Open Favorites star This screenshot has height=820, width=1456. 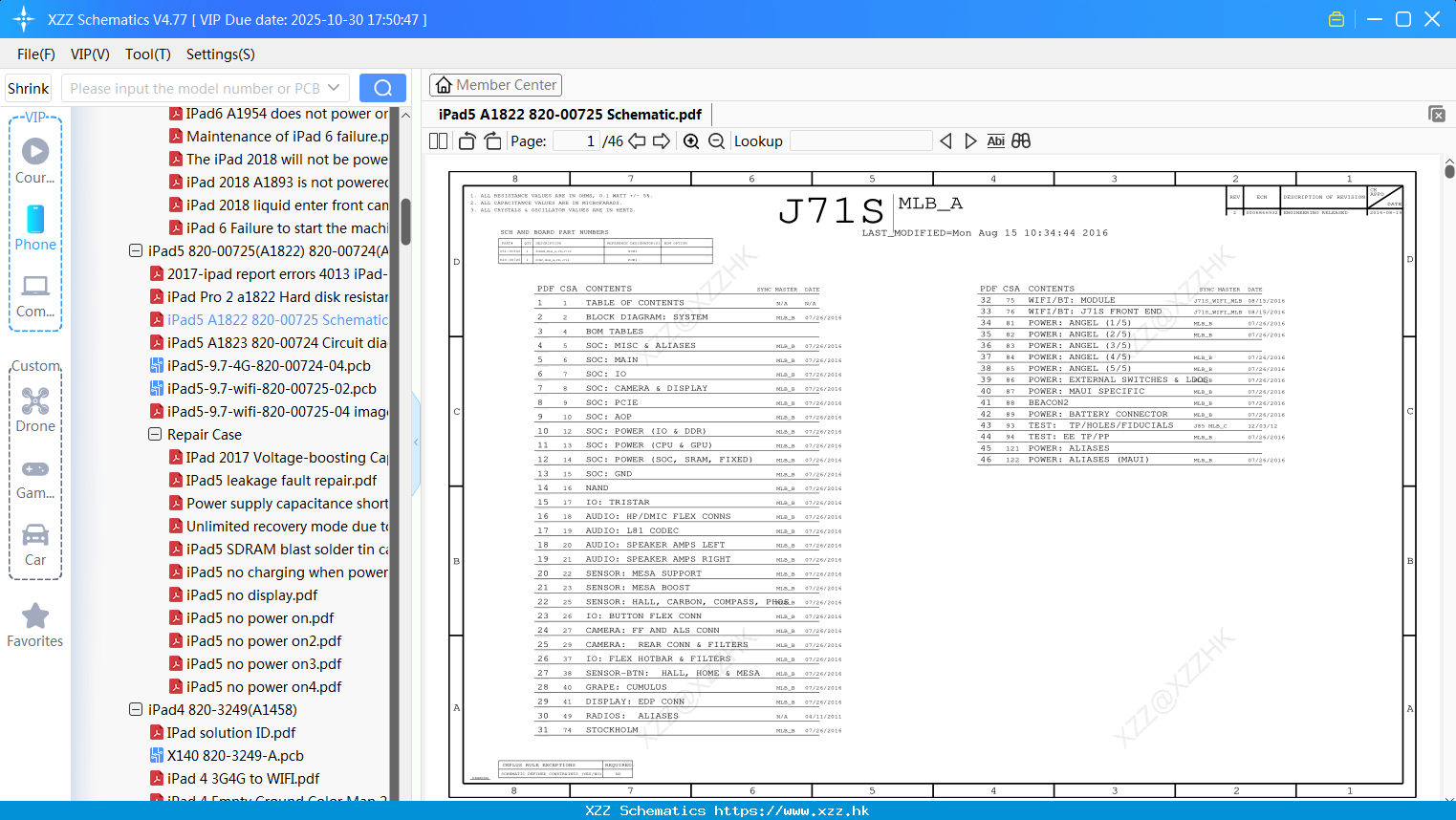35,625
